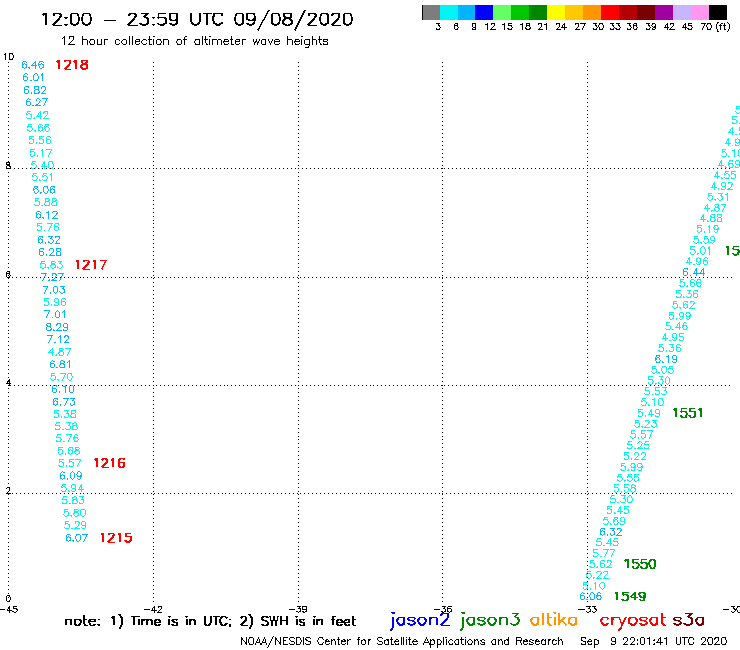Click the wave height value 5.88
The height and width of the screenshot is (650, 740).
[46, 202]
